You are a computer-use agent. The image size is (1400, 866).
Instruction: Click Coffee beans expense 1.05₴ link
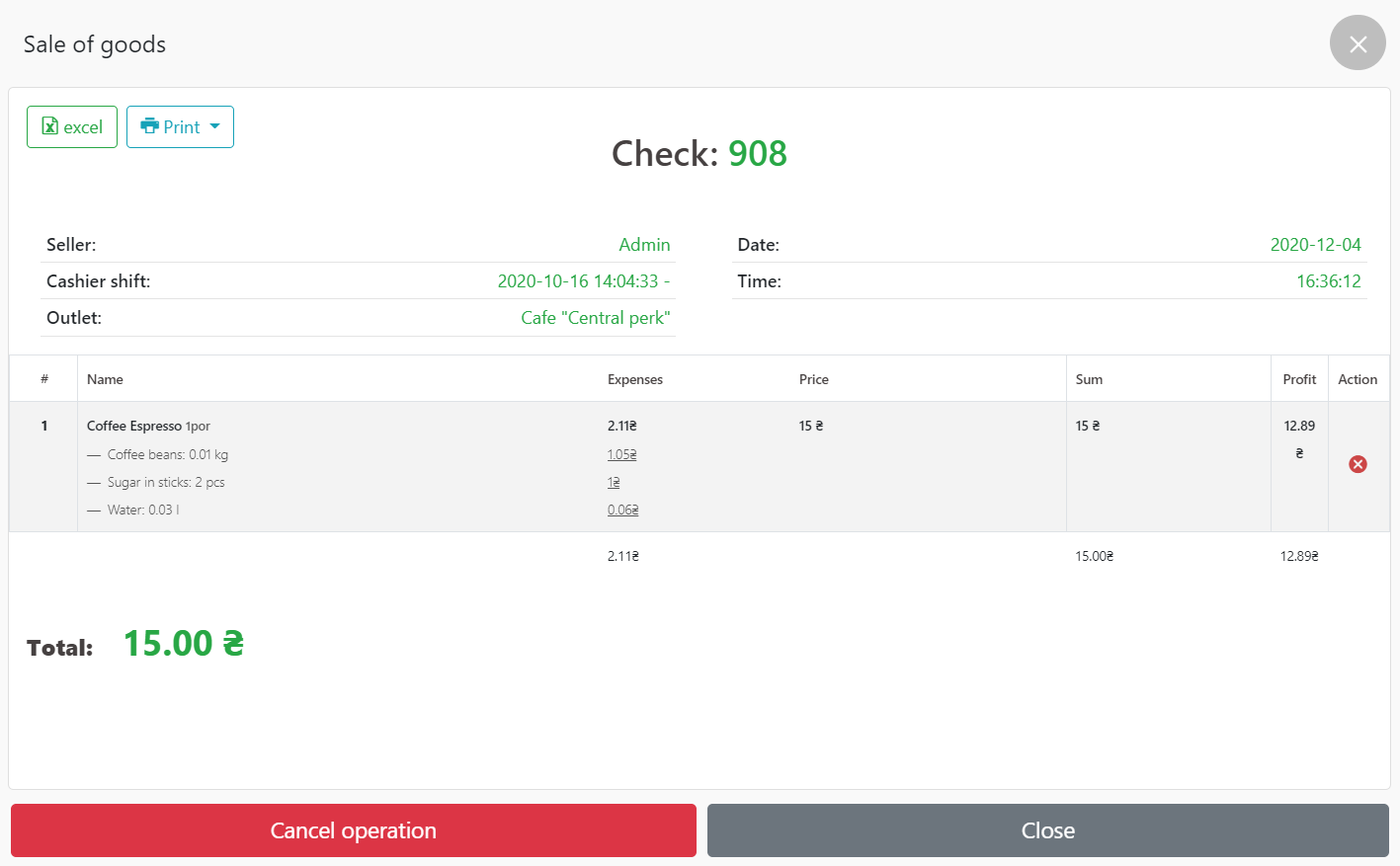point(621,455)
